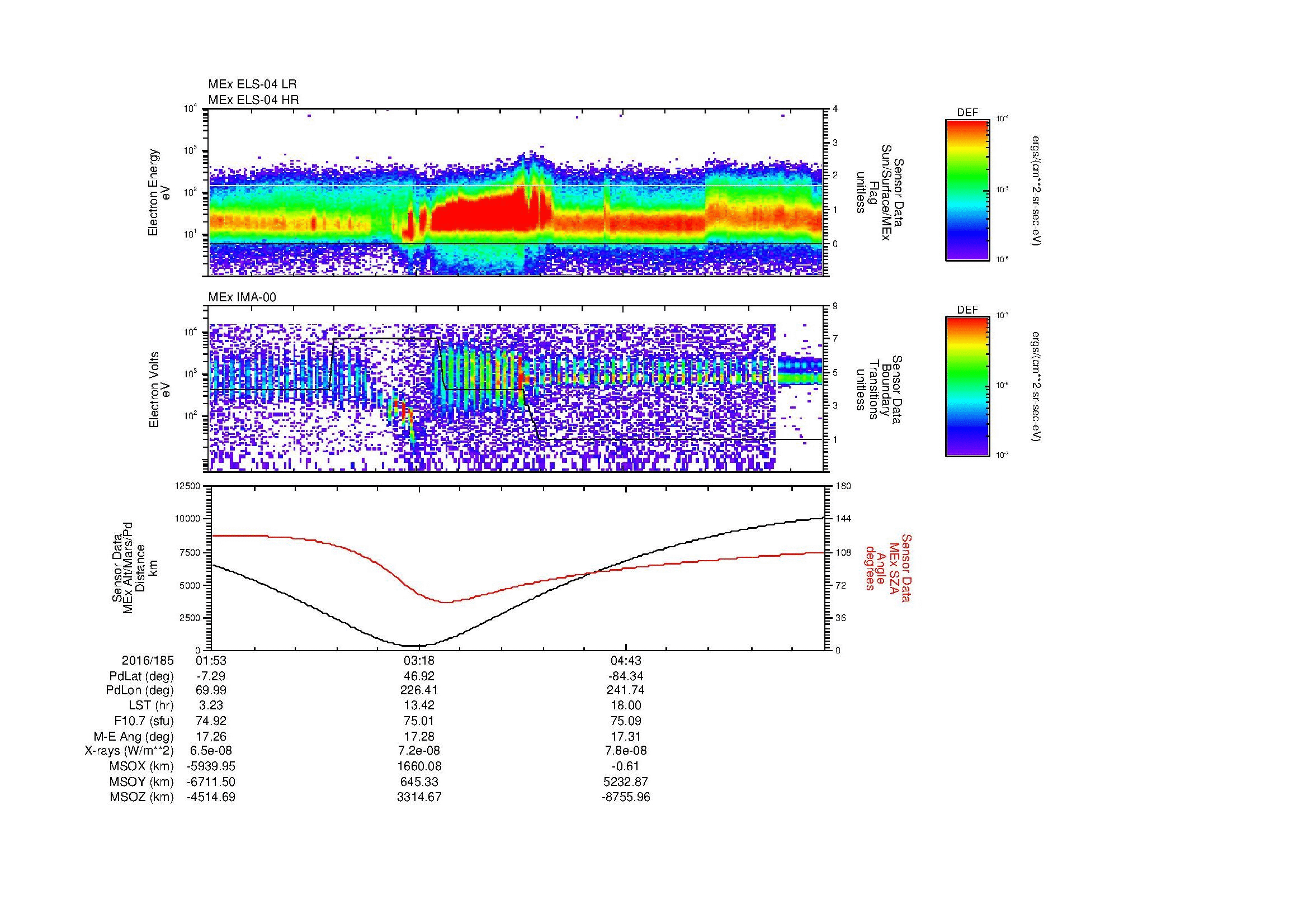The width and height of the screenshot is (1308, 924).
Task: Click the PdLon value '241.74'
Action: (626, 690)
